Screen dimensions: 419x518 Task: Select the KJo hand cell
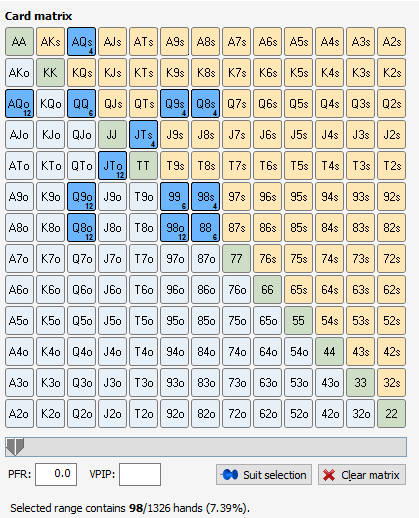(50, 135)
